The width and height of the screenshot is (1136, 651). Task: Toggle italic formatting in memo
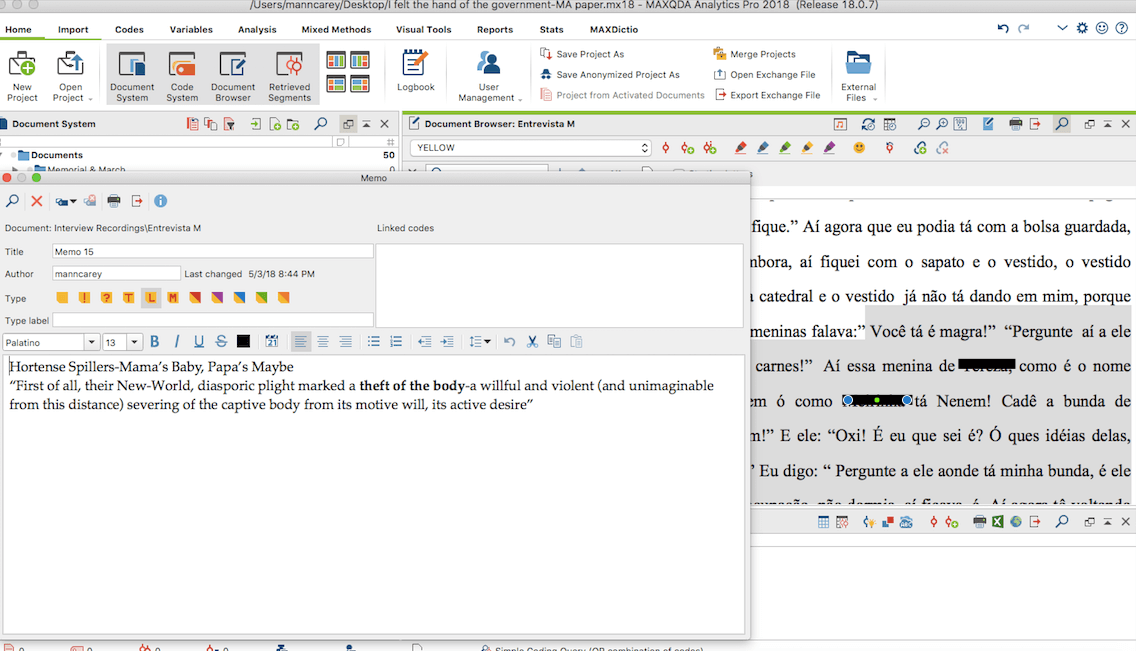click(x=177, y=341)
